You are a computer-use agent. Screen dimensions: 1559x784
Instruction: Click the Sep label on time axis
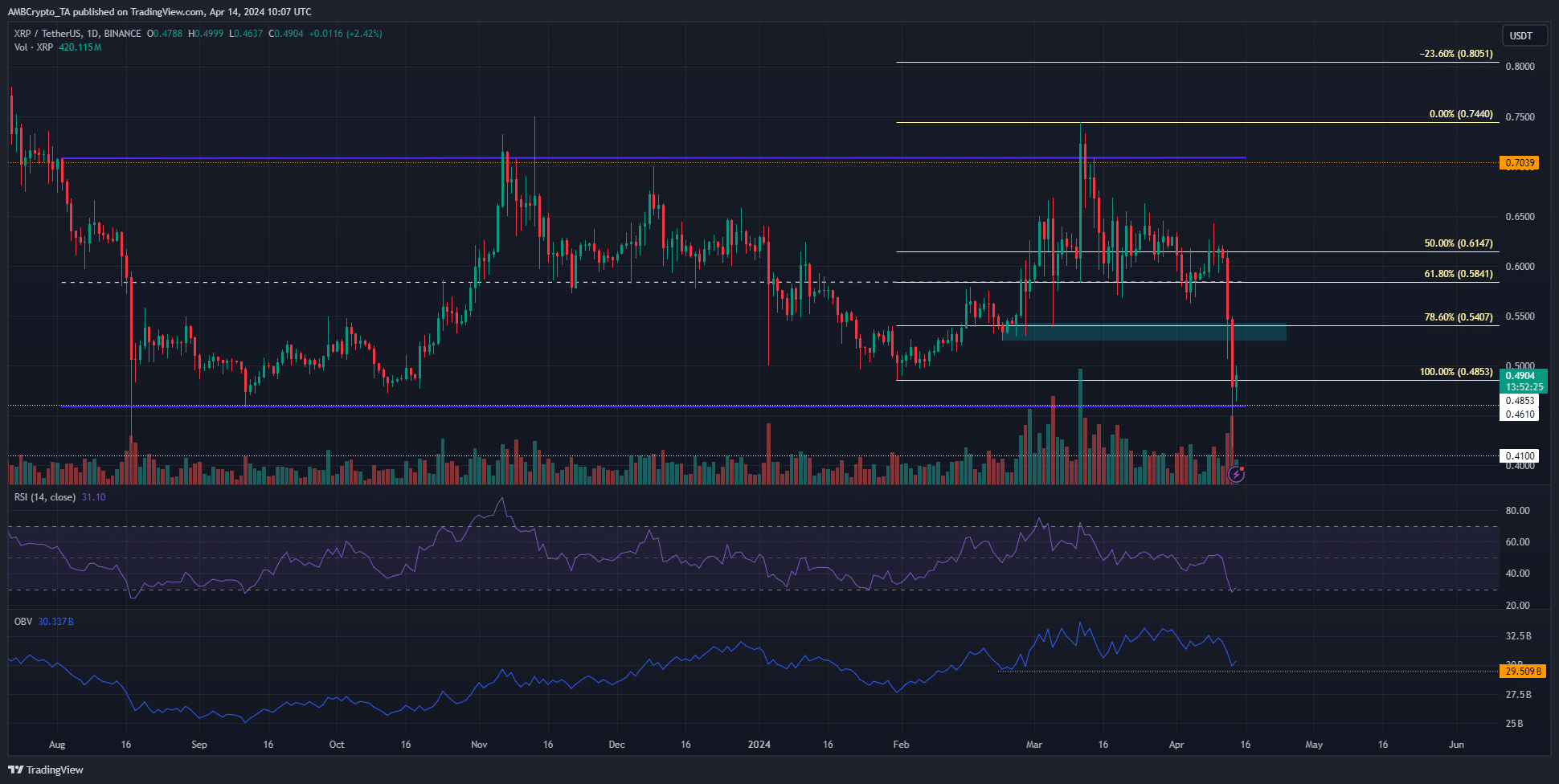199,745
